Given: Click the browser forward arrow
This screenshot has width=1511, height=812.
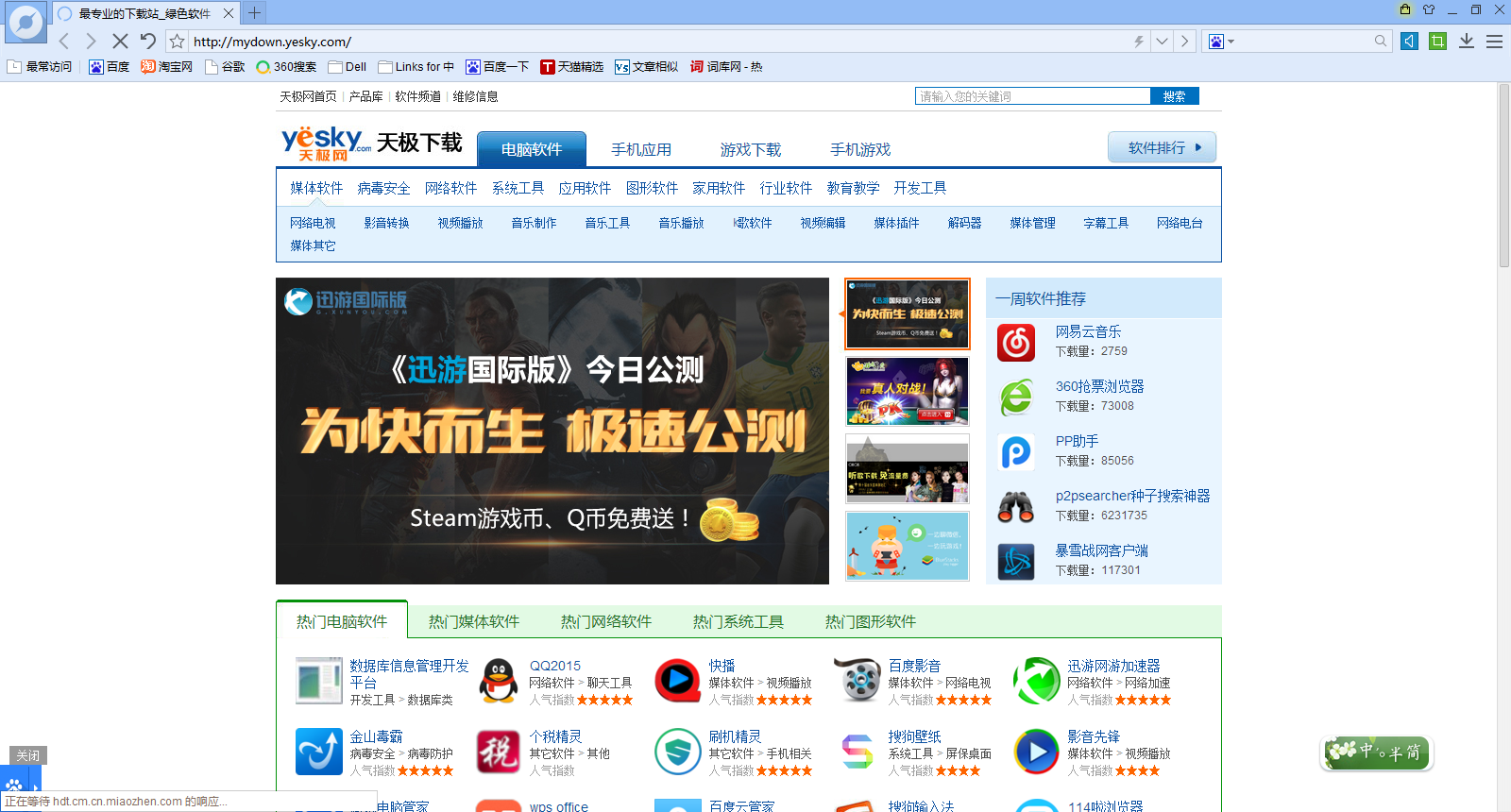Looking at the screenshot, I should coord(91,42).
